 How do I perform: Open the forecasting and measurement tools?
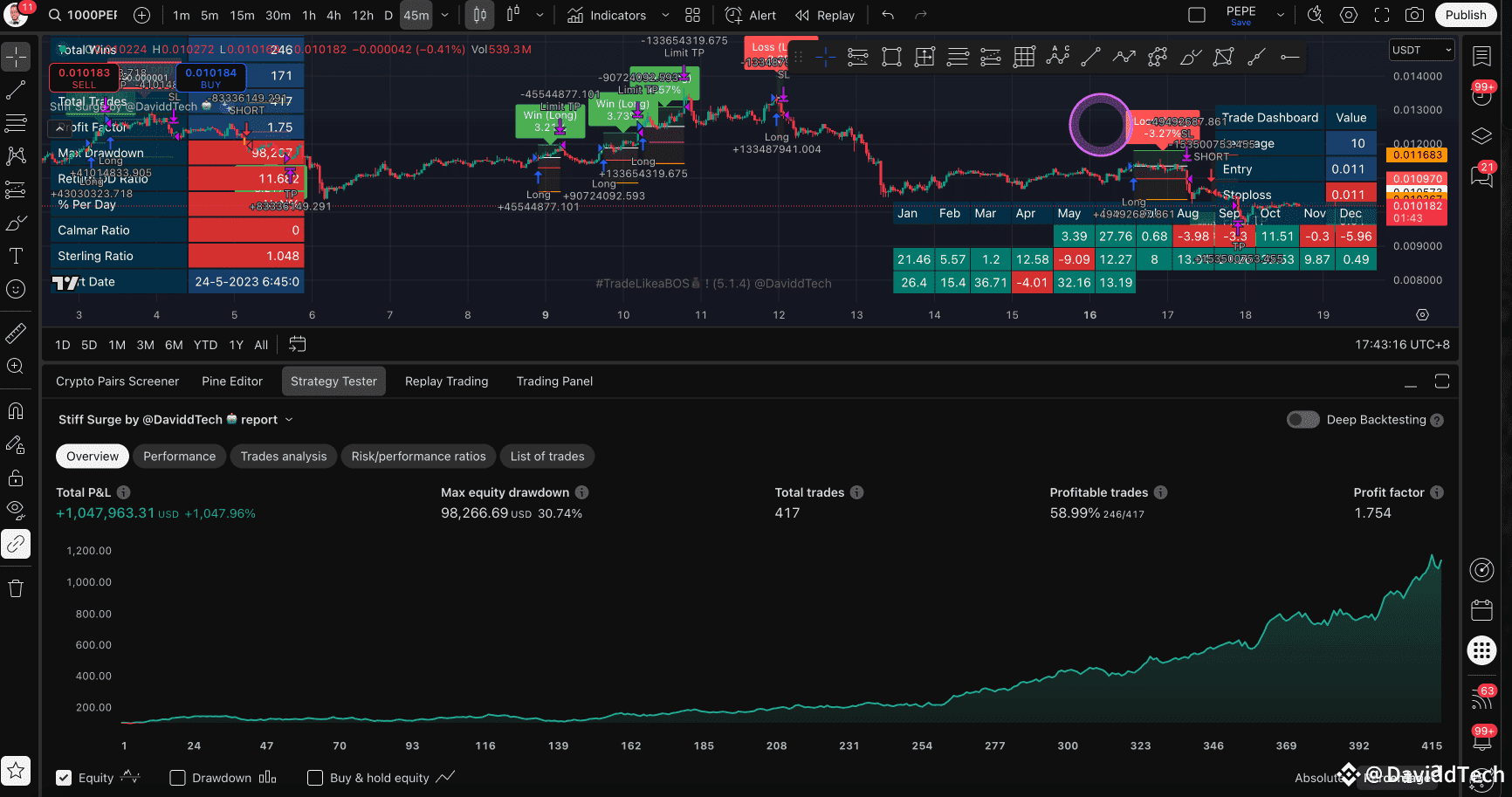coord(16,189)
